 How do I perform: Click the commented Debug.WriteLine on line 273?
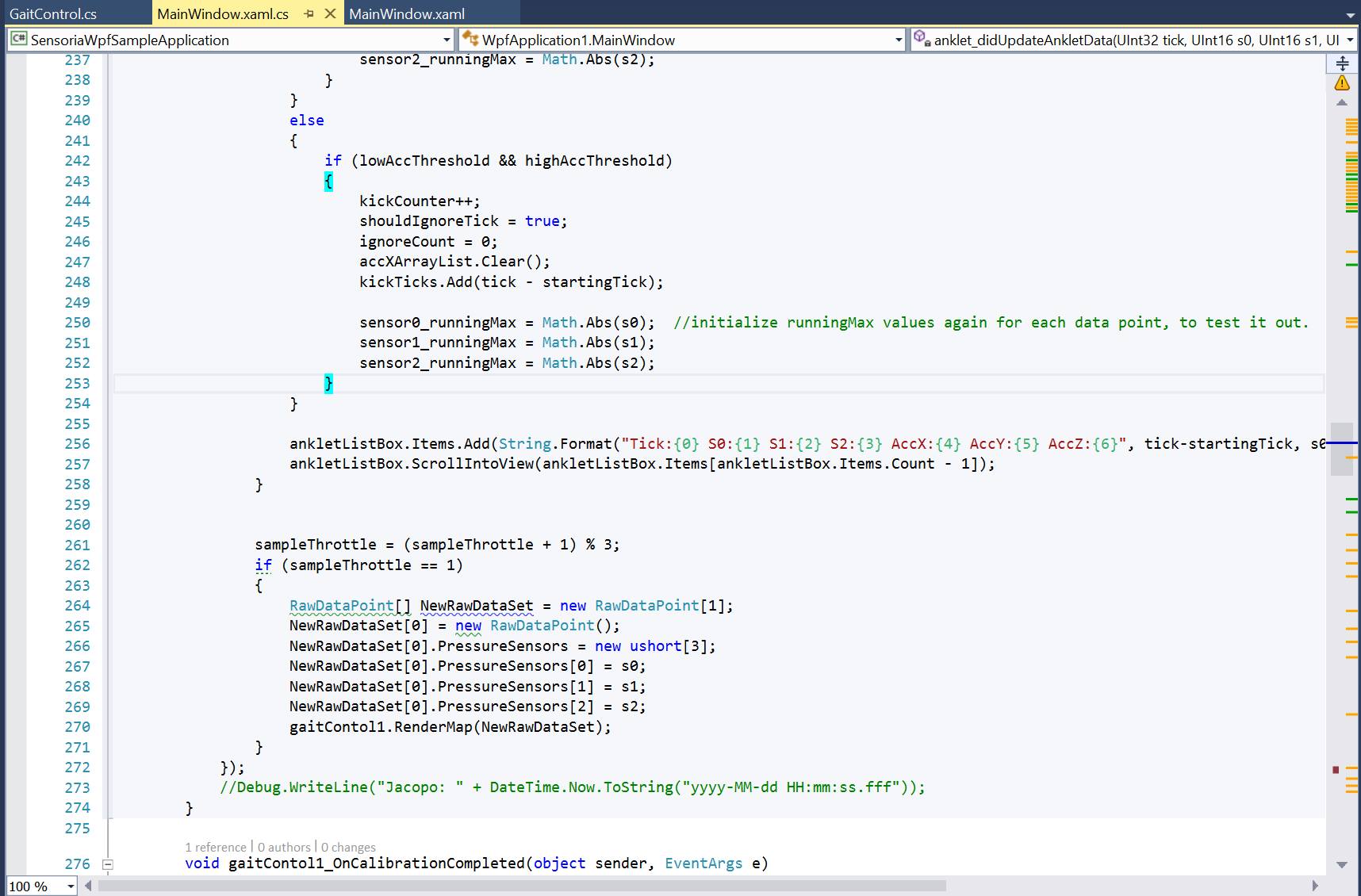573,787
